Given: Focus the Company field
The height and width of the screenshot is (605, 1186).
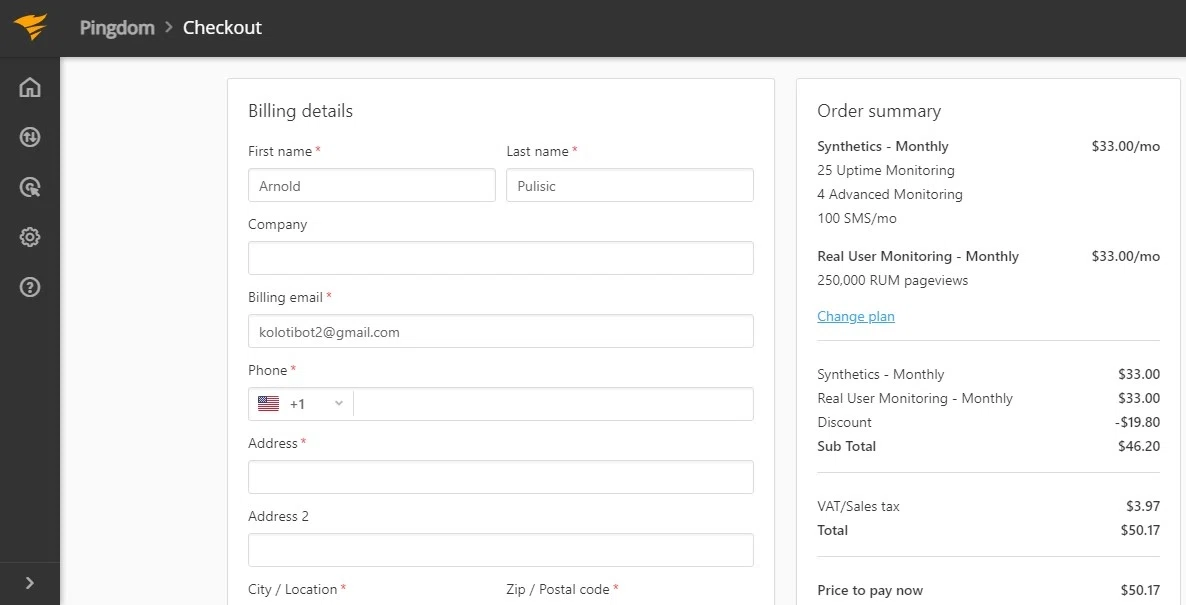Looking at the screenshot, I should click(501, 258).
